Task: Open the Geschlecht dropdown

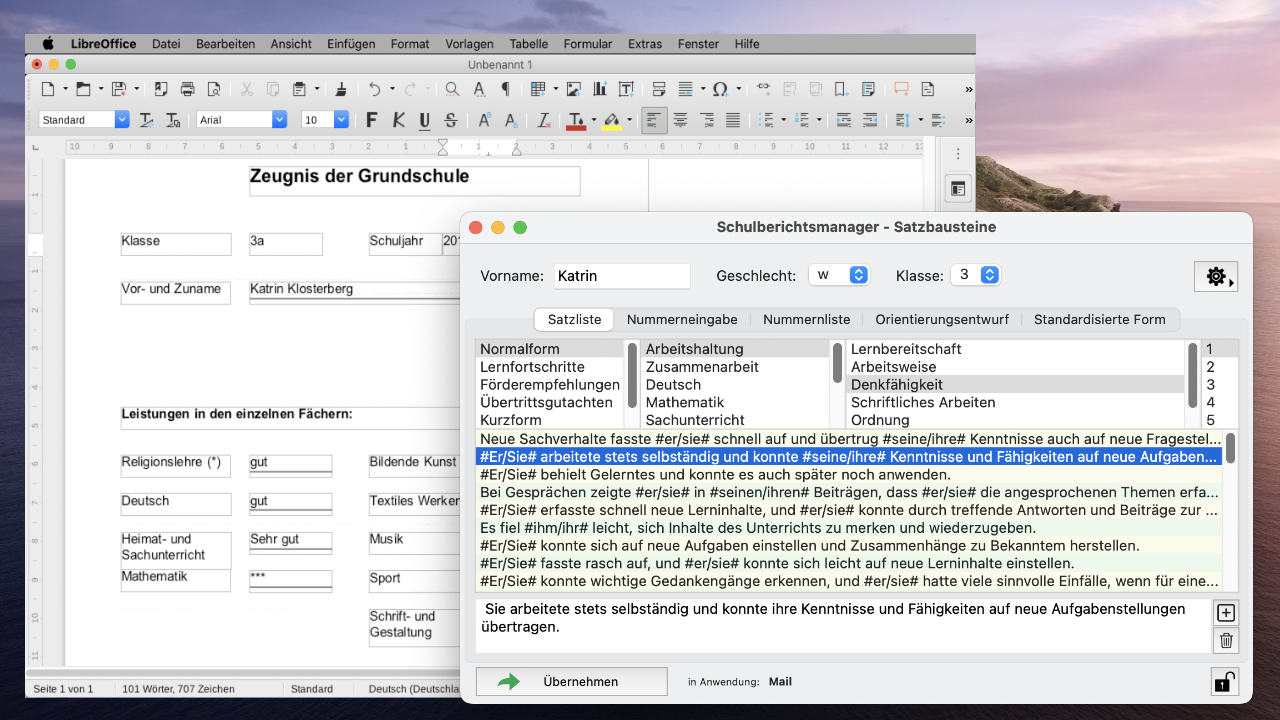Action: pos(839,275)
